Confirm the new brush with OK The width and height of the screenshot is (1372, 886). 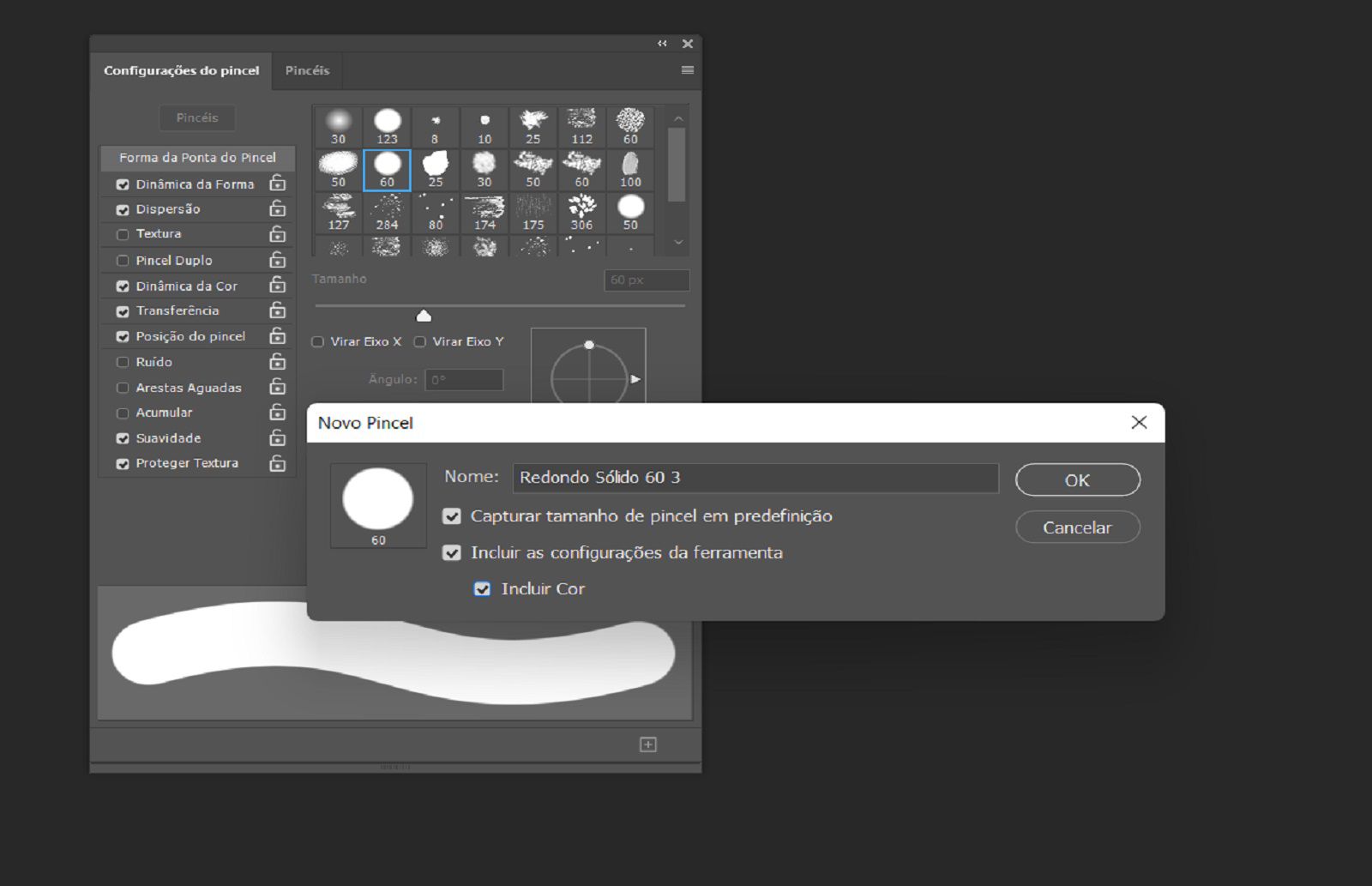click(1077, 480)
